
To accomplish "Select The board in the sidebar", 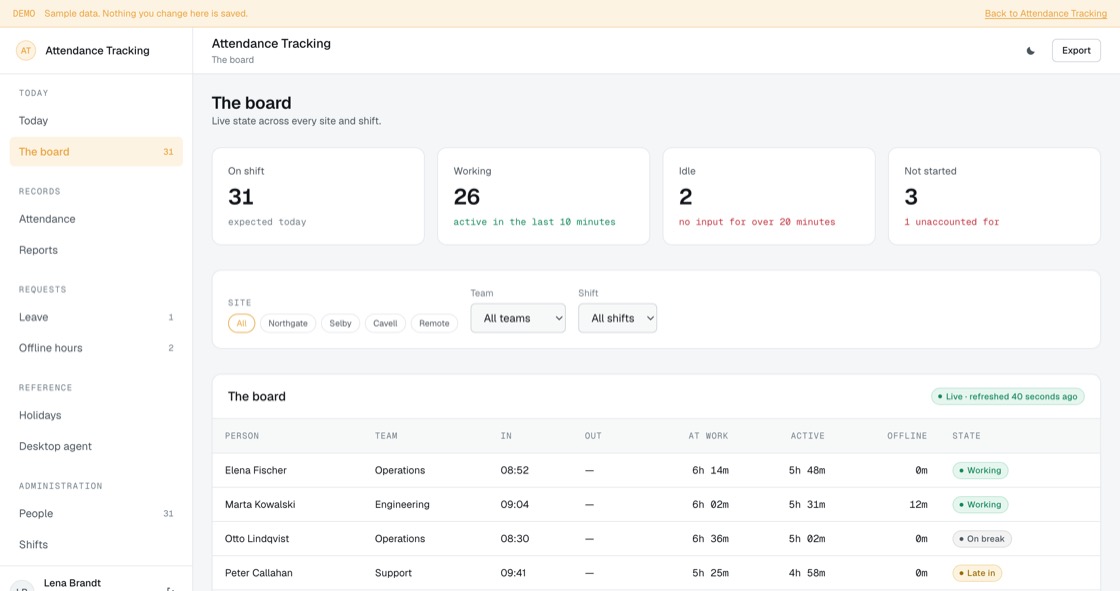I will pyautogui.click(x=96, y=152).
